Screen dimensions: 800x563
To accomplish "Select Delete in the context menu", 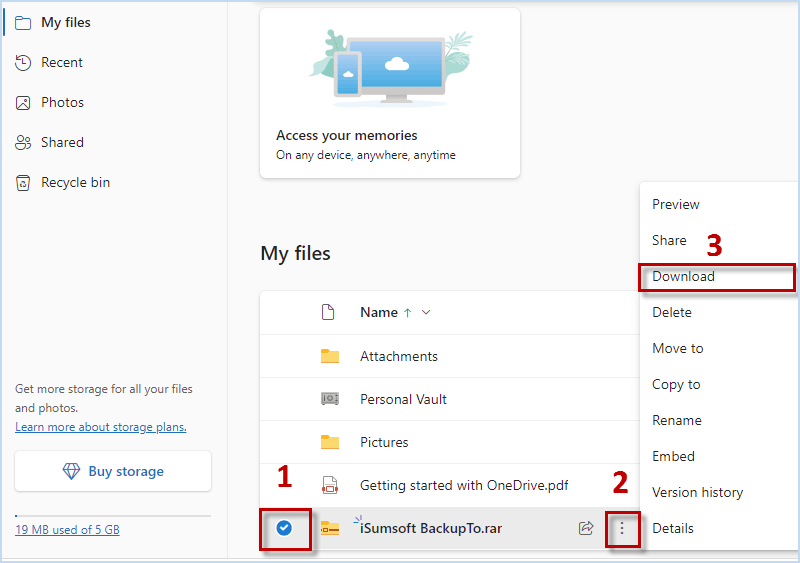I will pyautogui.click(x=671, y=312).
